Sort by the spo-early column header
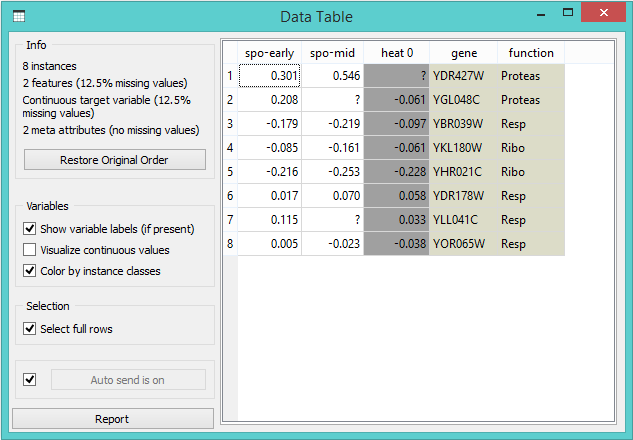Viewport: 633px width, 440px height. click(269, 52)
